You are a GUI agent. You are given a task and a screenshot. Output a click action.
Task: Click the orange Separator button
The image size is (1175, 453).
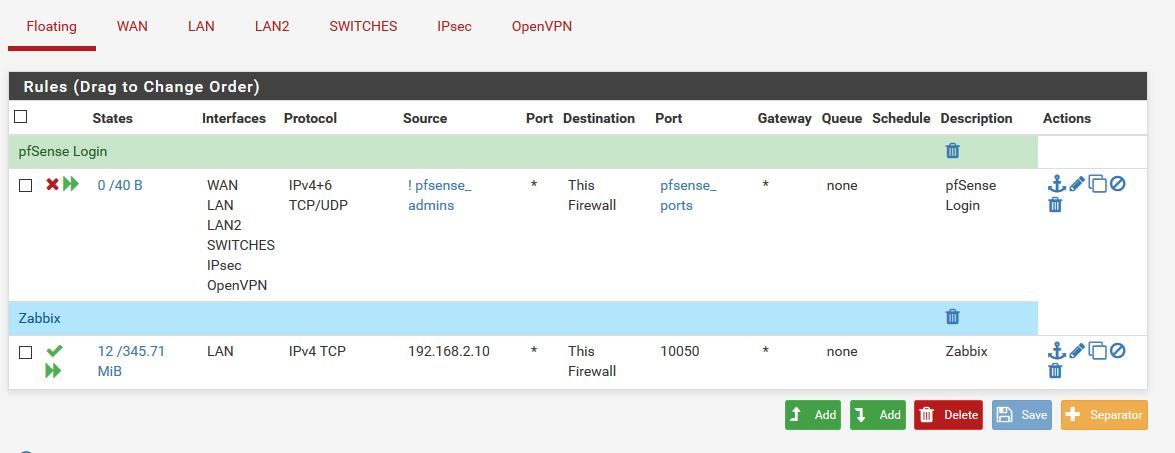(x=1104, y=415)
